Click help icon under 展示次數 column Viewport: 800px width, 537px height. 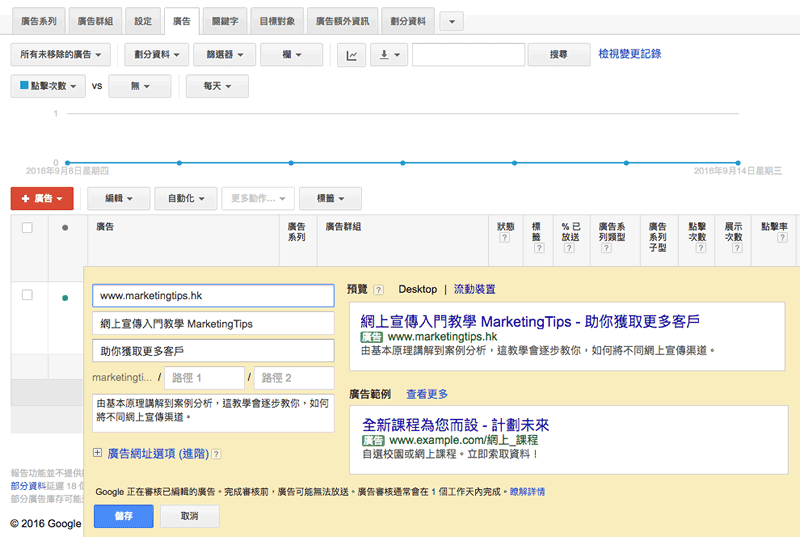737,248
